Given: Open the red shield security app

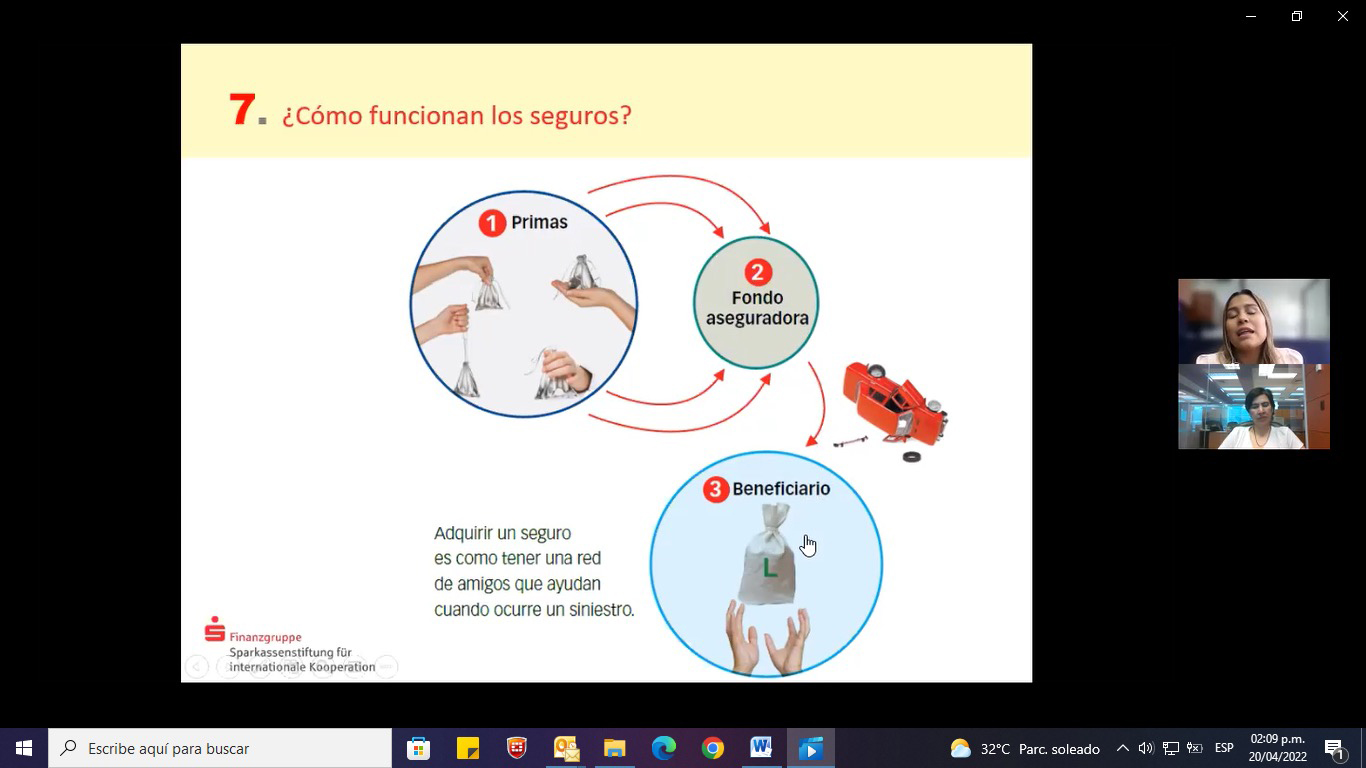Looking at the screenshot, I should coord(517,748).
